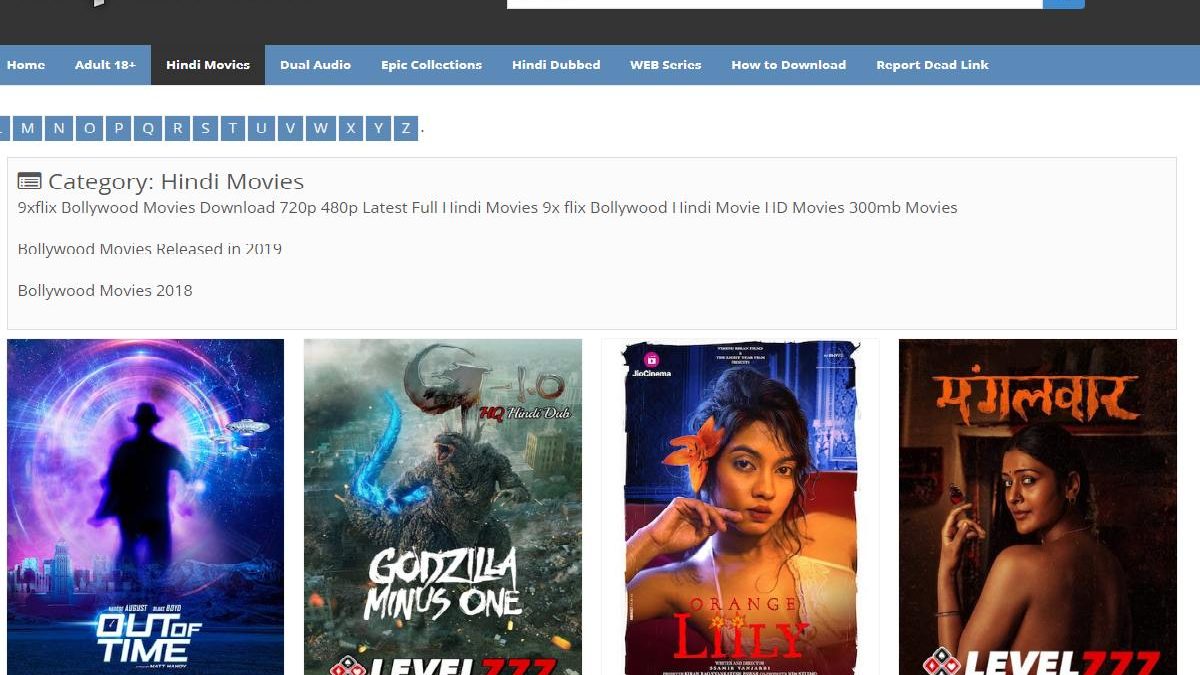
Task: Open the Adult 18+ menu item
Action: 105,65
